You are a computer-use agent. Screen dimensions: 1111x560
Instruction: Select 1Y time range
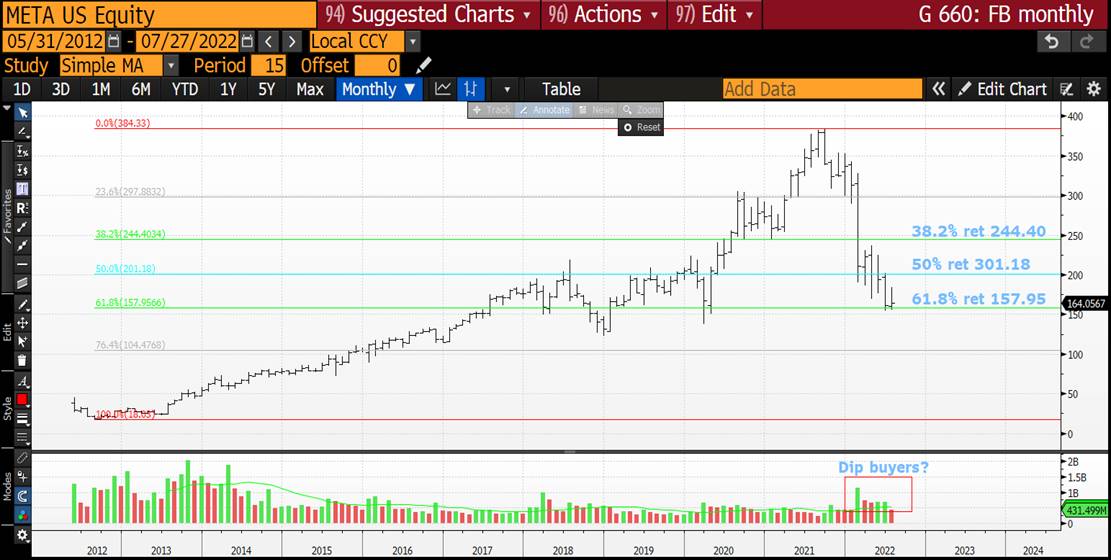[228, 89]
